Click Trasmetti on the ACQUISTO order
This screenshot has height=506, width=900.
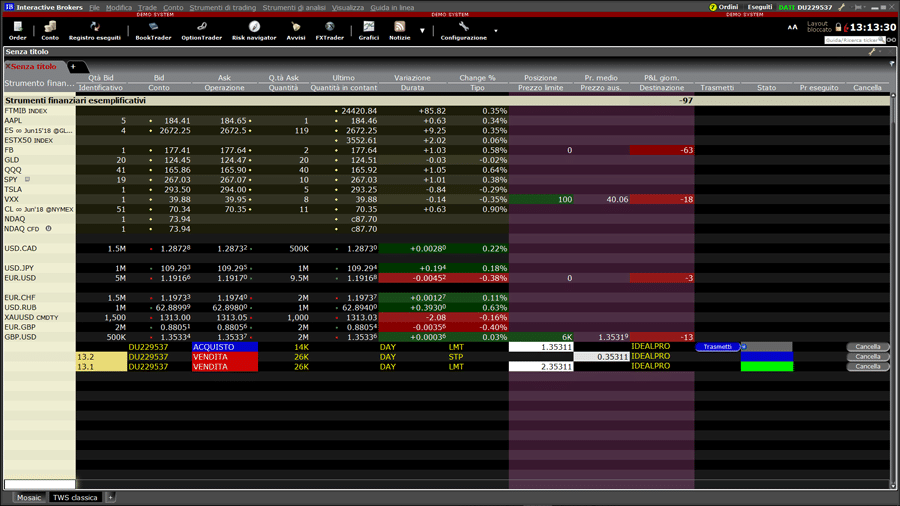[x=717, y=347]
